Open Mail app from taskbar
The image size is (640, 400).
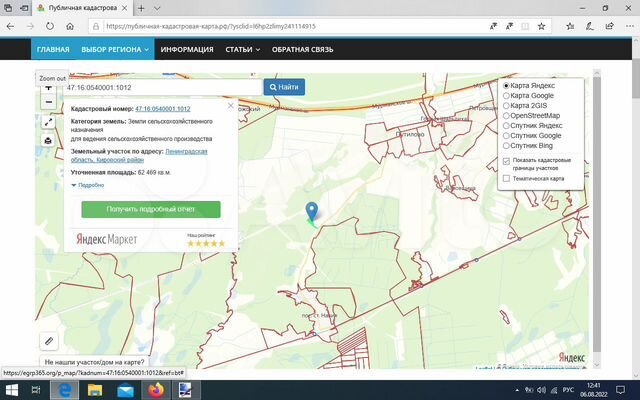point(125,390)
